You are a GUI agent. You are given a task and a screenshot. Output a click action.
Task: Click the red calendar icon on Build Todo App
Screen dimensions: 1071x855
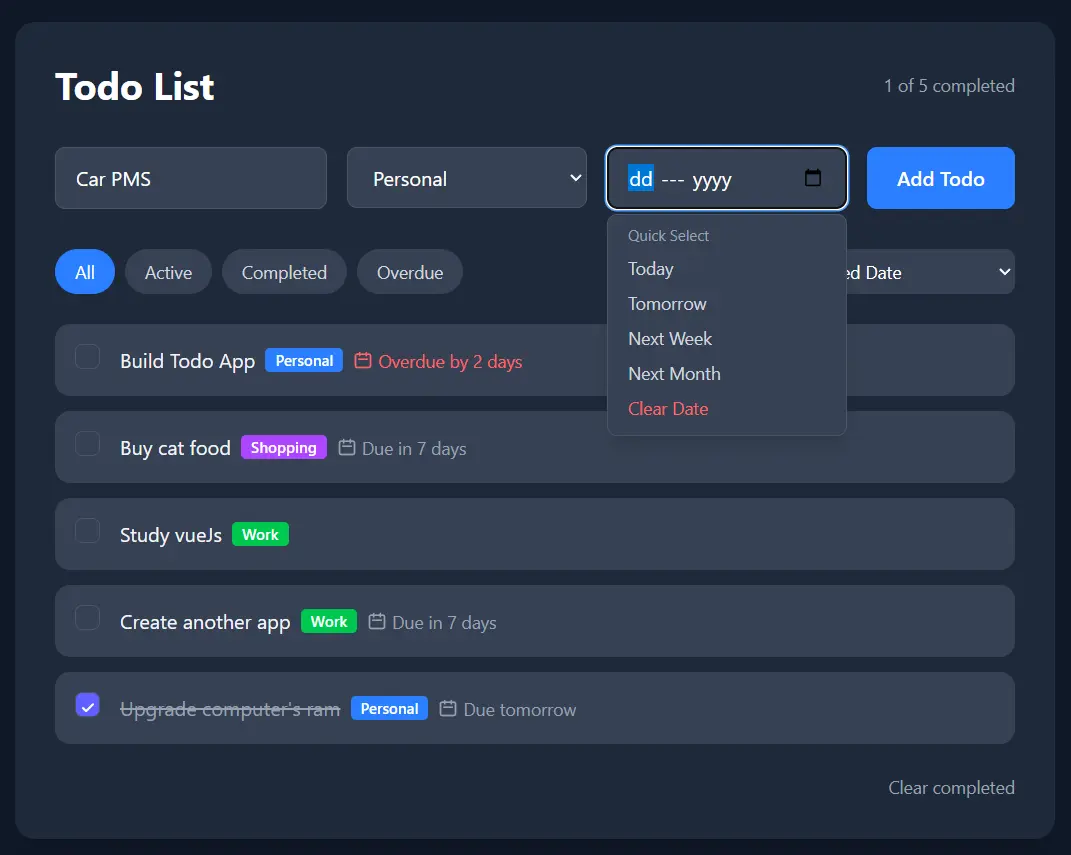363,361
